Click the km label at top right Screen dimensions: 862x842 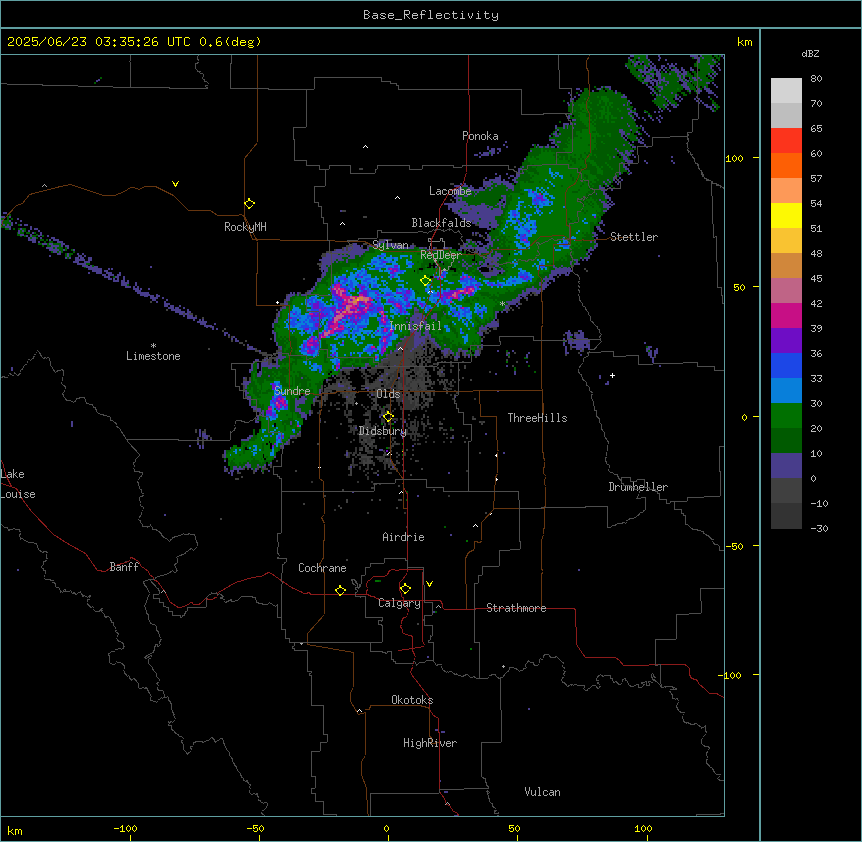(x=744, y=42)
